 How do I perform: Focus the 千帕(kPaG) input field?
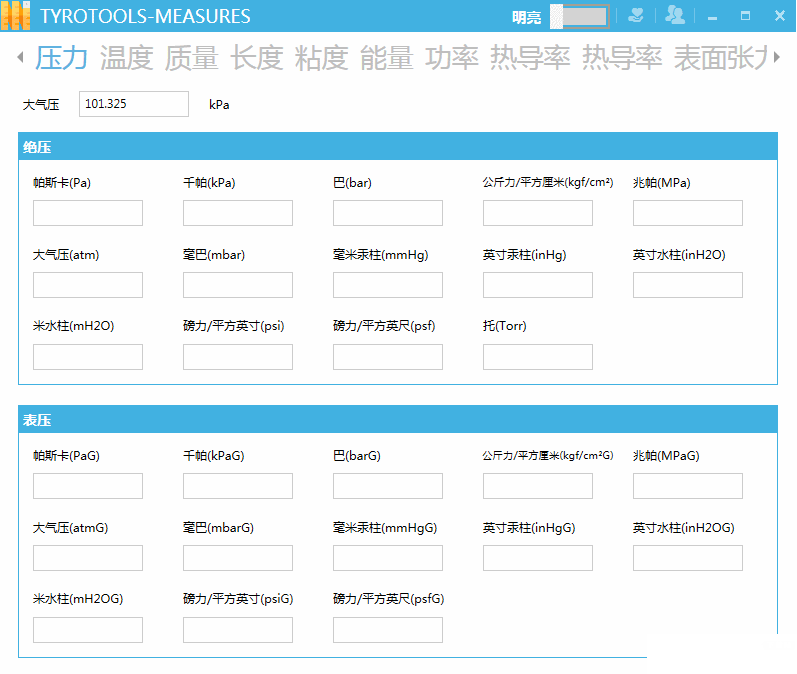(238, 486)
